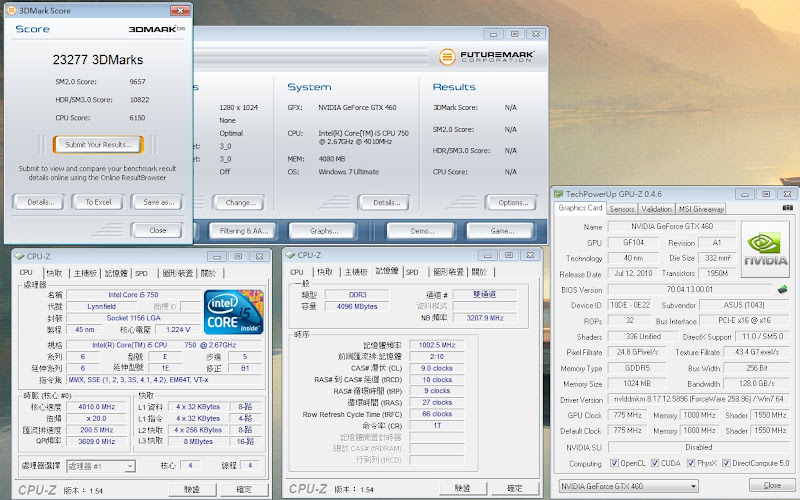The image size is (800, 500).
Task: Click the Graphs button in 3DMark
Action: [322, 231]
